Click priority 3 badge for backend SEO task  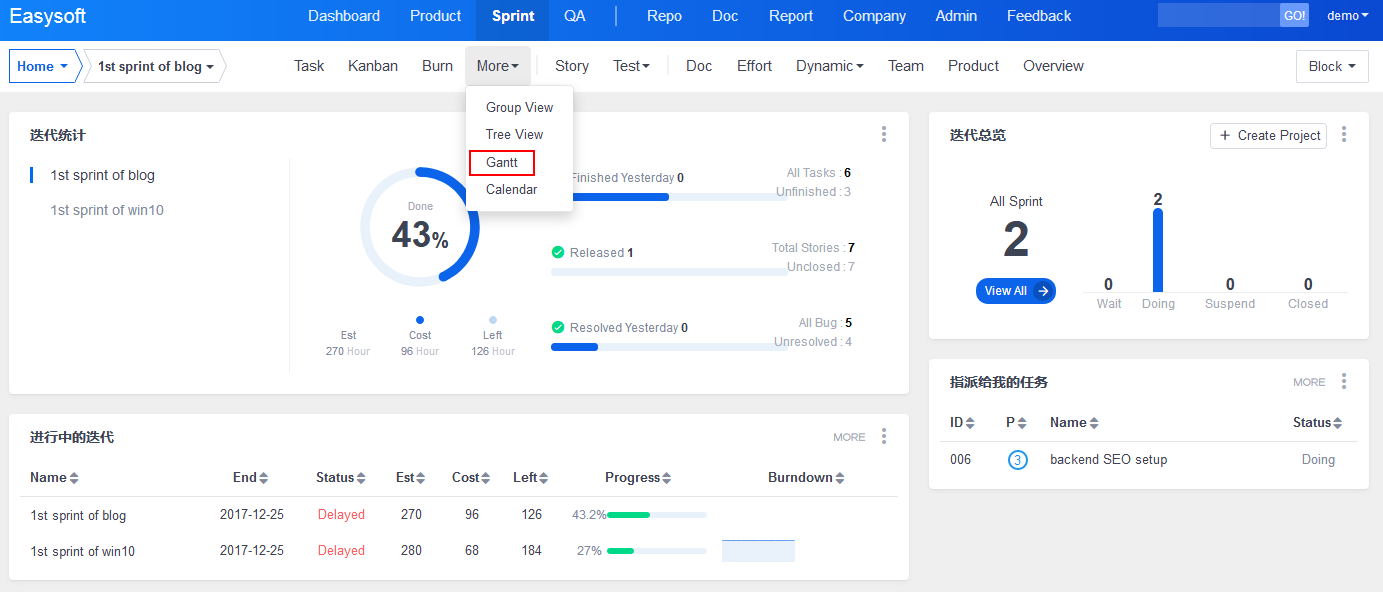pos(1017,460)
